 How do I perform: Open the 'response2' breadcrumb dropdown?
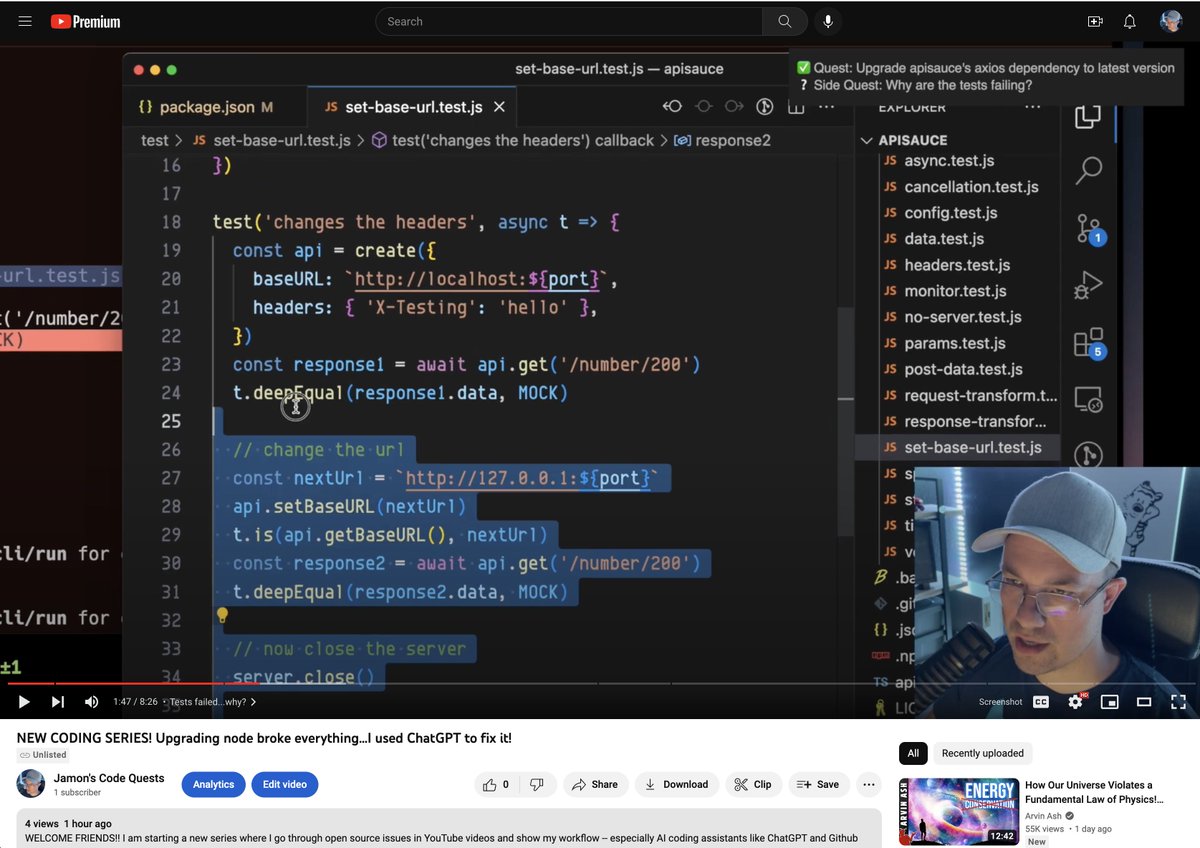point(722,140)
